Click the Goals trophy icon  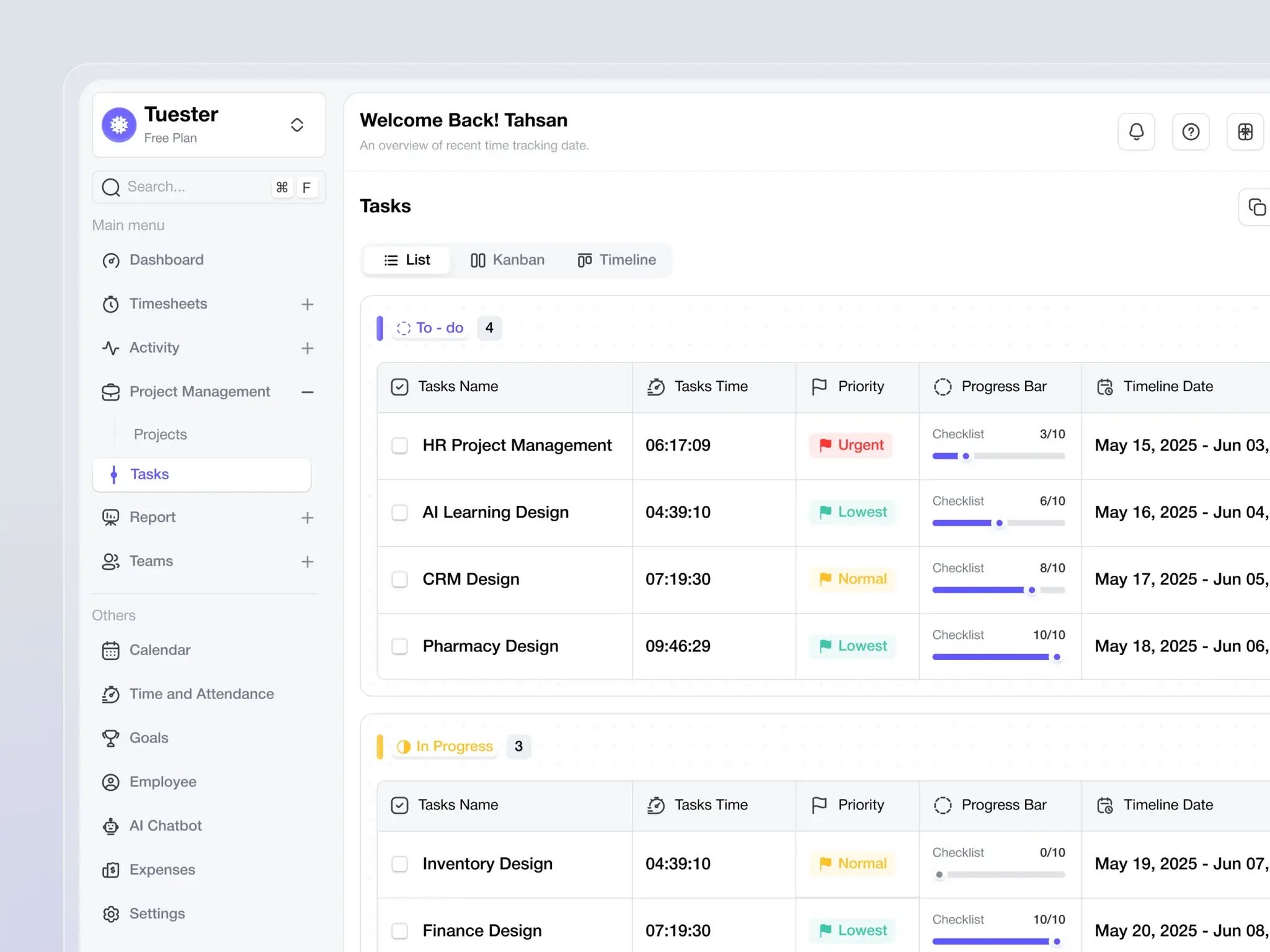coord(110,738)
